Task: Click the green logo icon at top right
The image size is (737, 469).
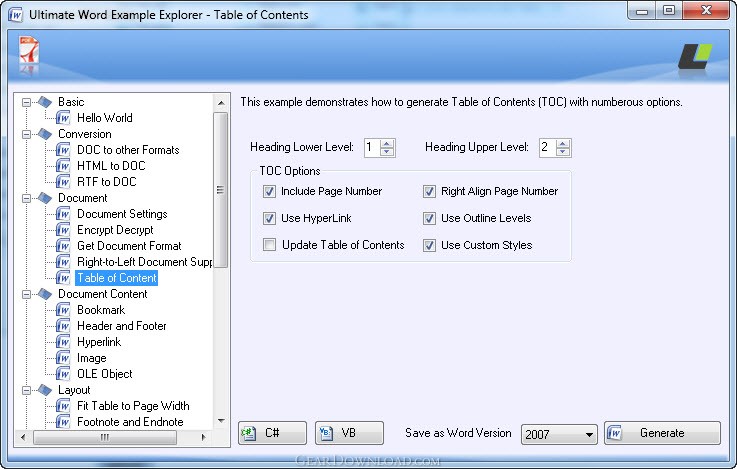Action: pos(695,57)
